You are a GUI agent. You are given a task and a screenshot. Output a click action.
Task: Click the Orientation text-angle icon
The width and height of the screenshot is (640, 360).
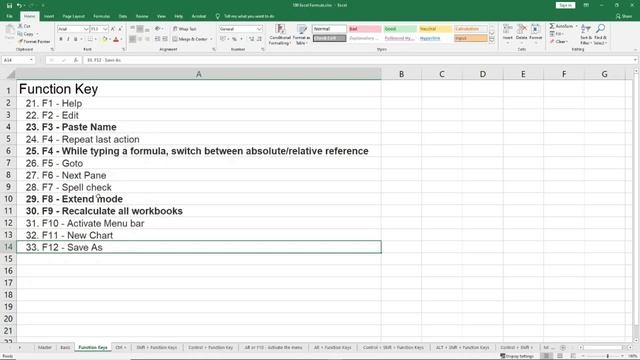(158, 29)
